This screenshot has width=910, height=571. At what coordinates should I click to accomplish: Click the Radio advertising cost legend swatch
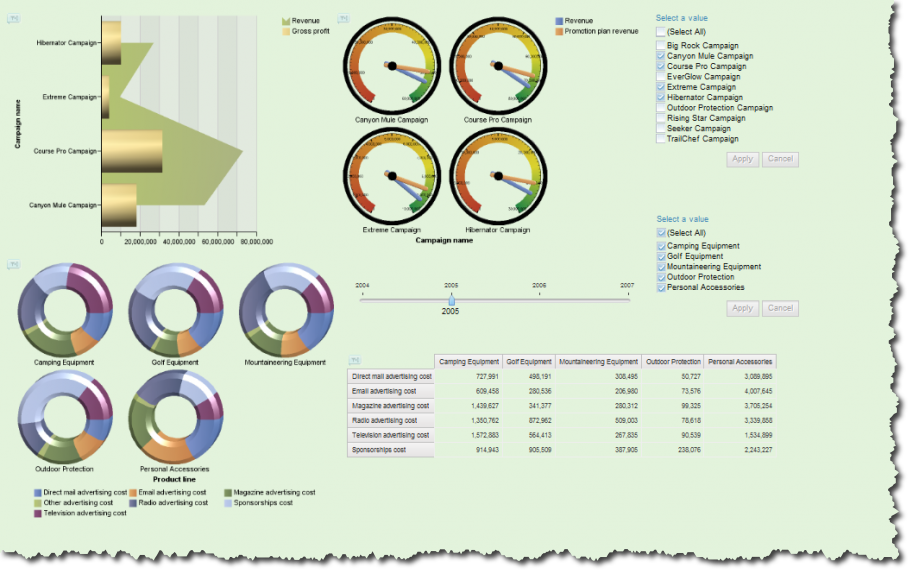(x=133, y=503)
